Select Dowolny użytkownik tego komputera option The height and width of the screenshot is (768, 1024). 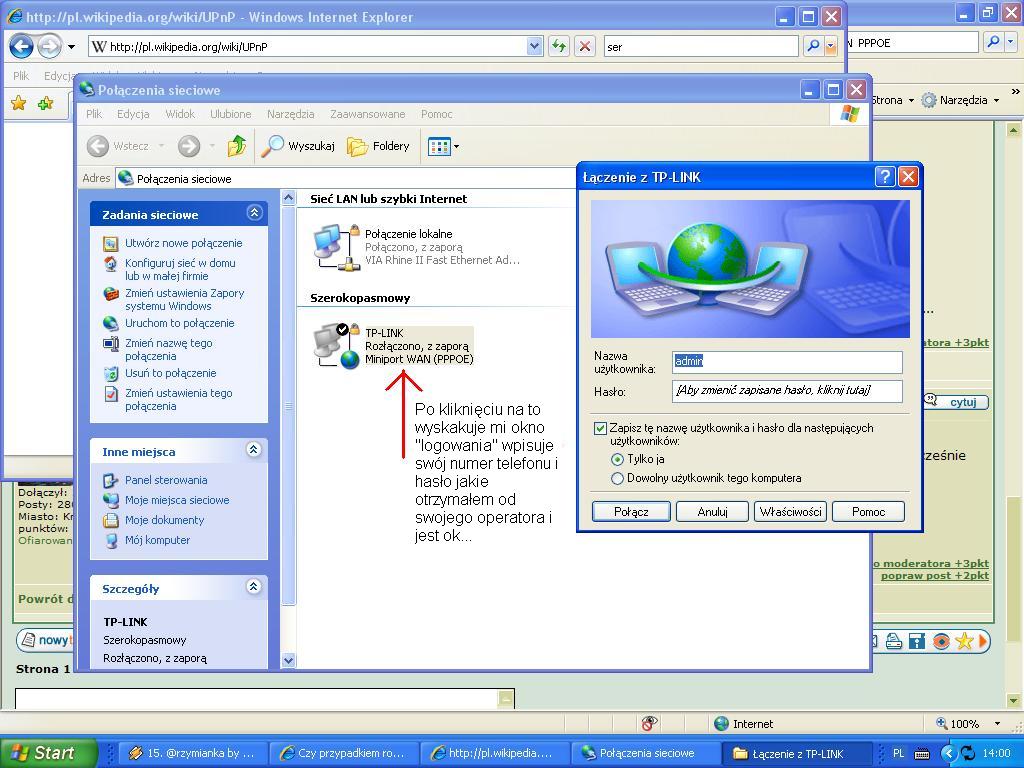617,479
